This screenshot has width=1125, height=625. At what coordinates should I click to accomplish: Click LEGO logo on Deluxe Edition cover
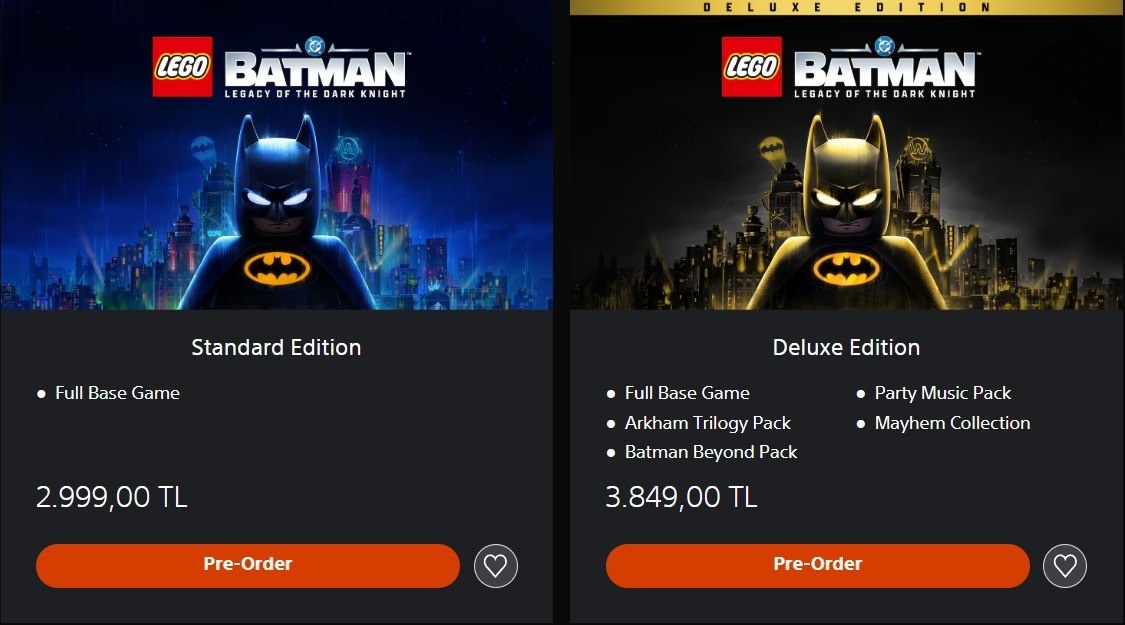coord(752,67)
